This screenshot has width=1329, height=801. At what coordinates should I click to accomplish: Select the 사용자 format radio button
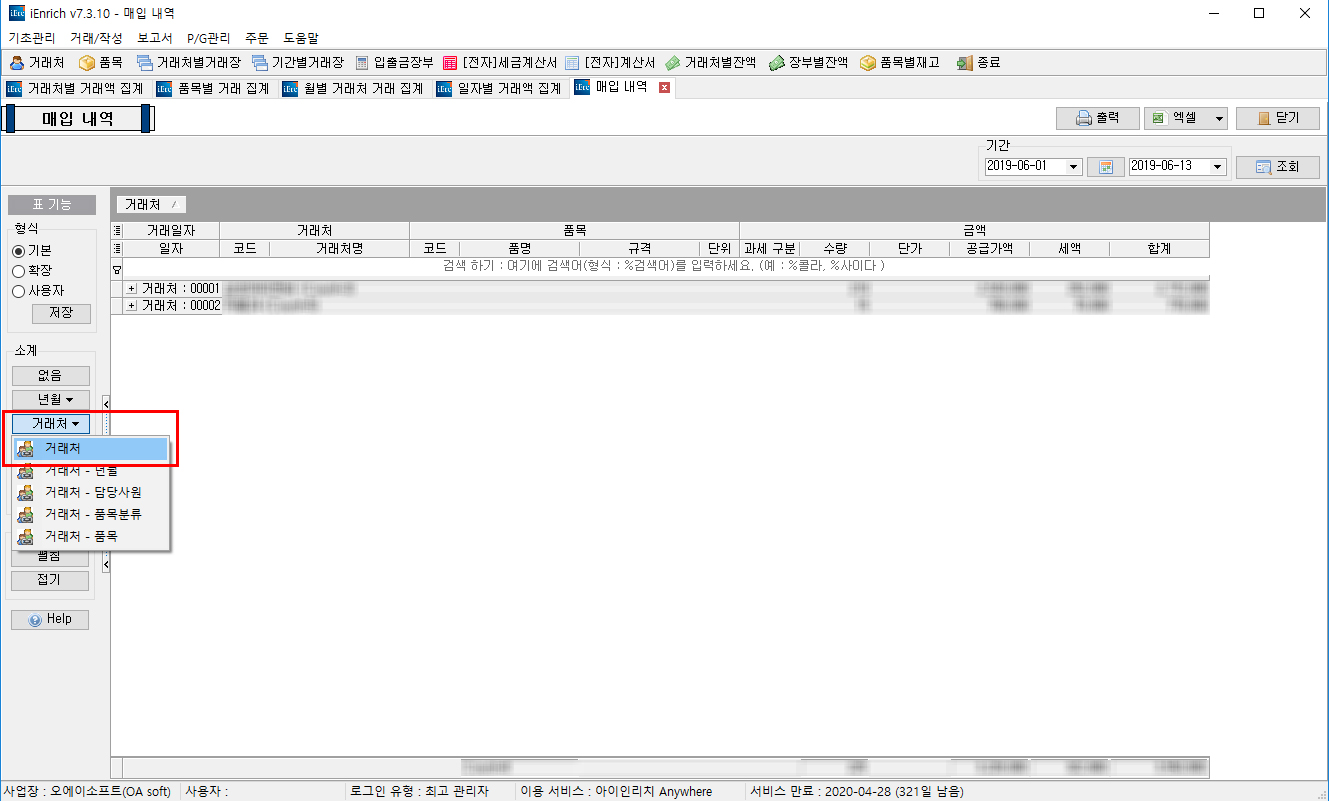tap(18, 291)
